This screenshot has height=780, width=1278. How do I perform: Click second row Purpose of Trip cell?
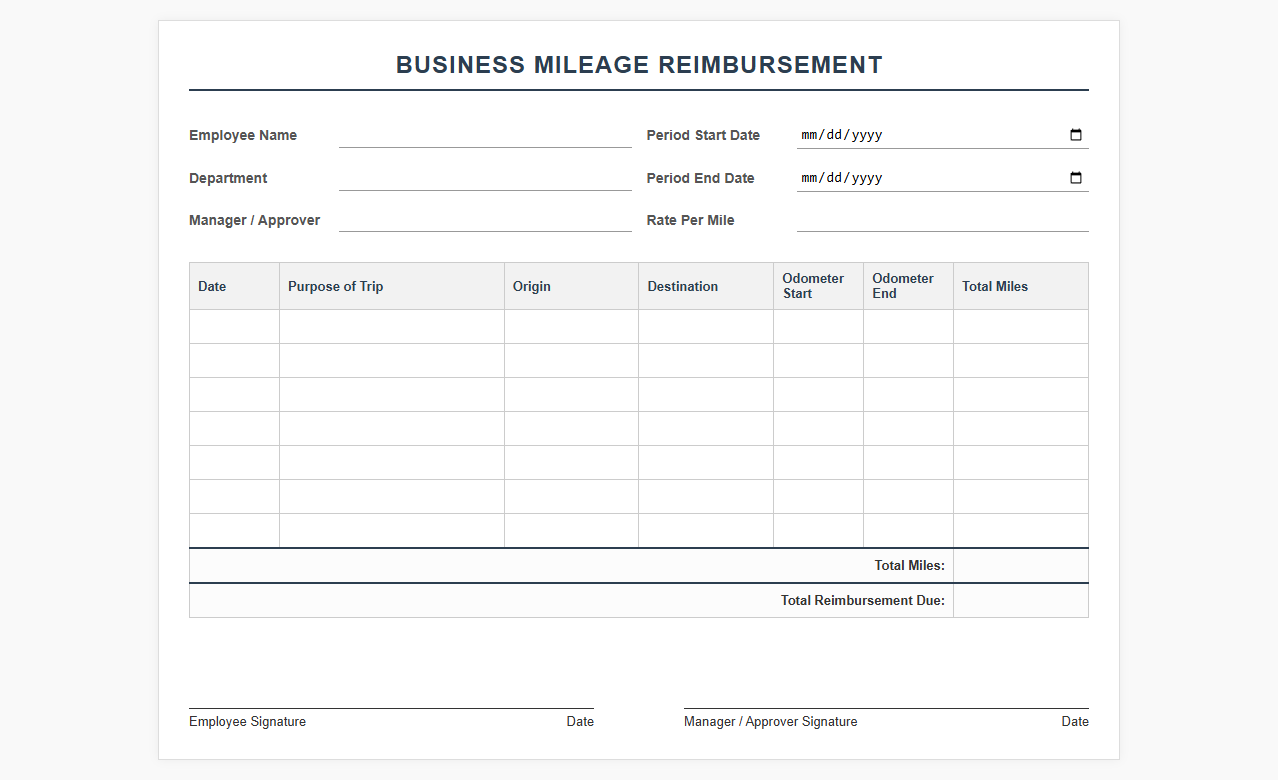pos(392,361)
